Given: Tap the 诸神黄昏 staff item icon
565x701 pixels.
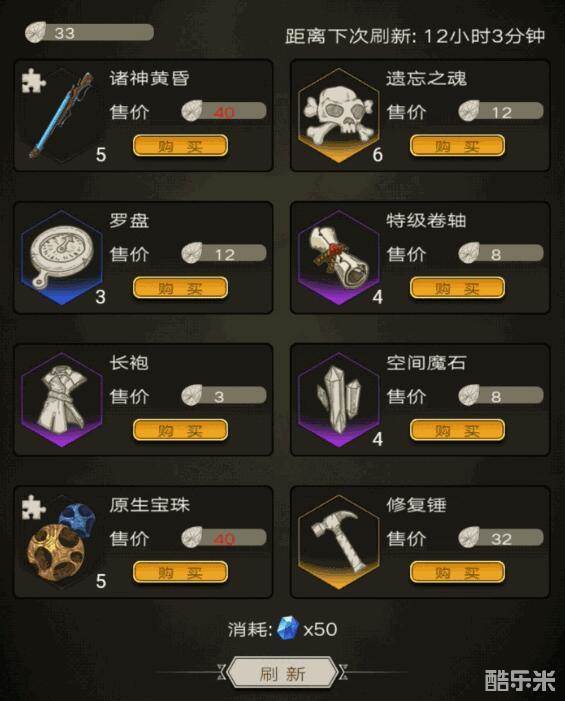Looking at the screenshot, I should point(62,115).
